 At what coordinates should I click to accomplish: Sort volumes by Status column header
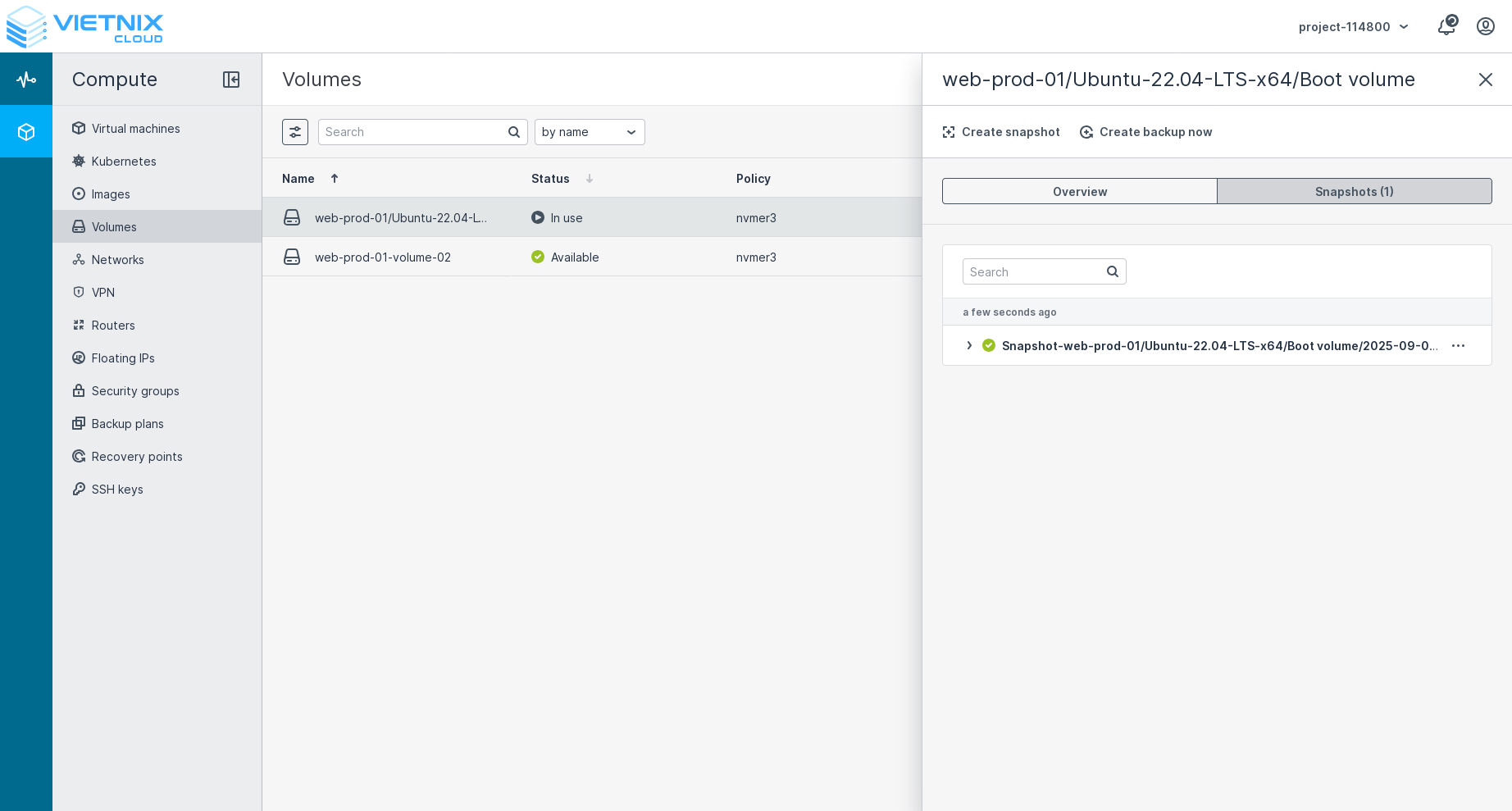coord(550,179)
